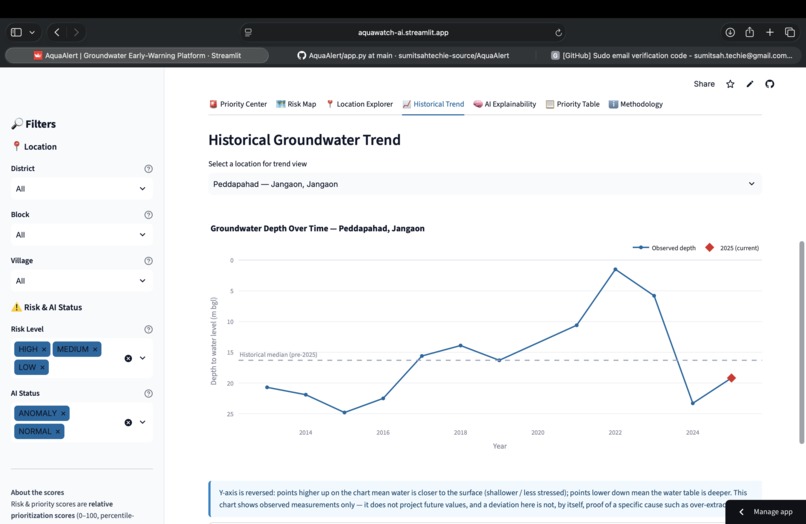Screen dimensions: 806x524
Task: Click the Historical median (pre-2025) label
Action: 278,354
